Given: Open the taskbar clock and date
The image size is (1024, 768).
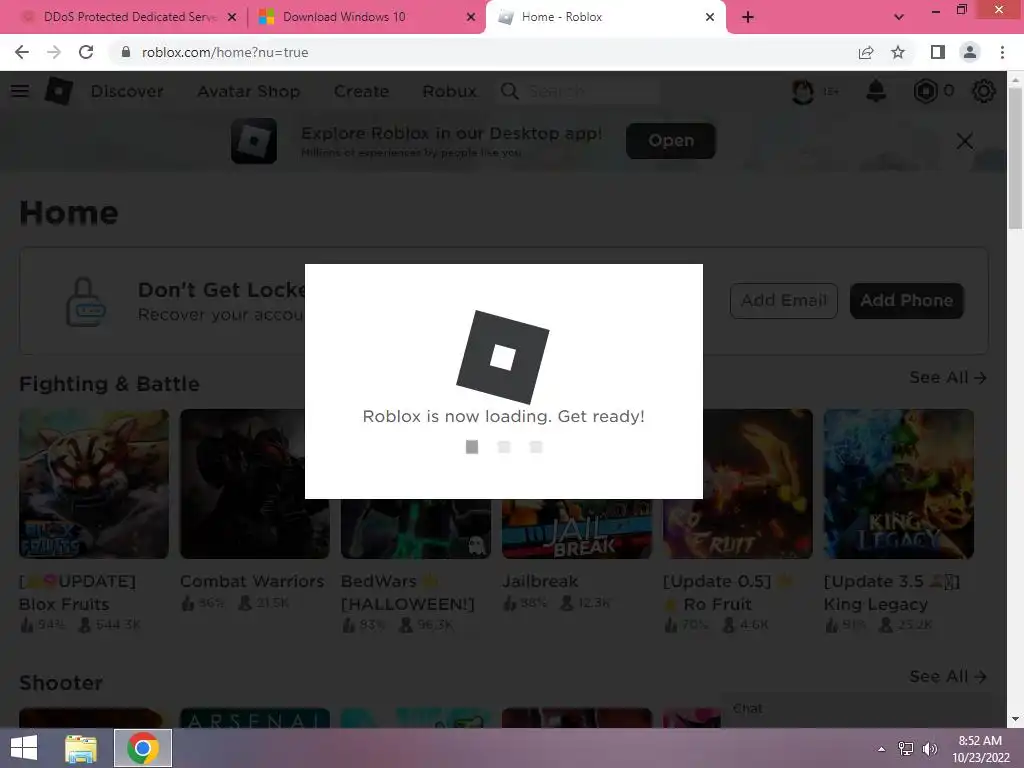Looking at the screenshot, I should [980, 749].
